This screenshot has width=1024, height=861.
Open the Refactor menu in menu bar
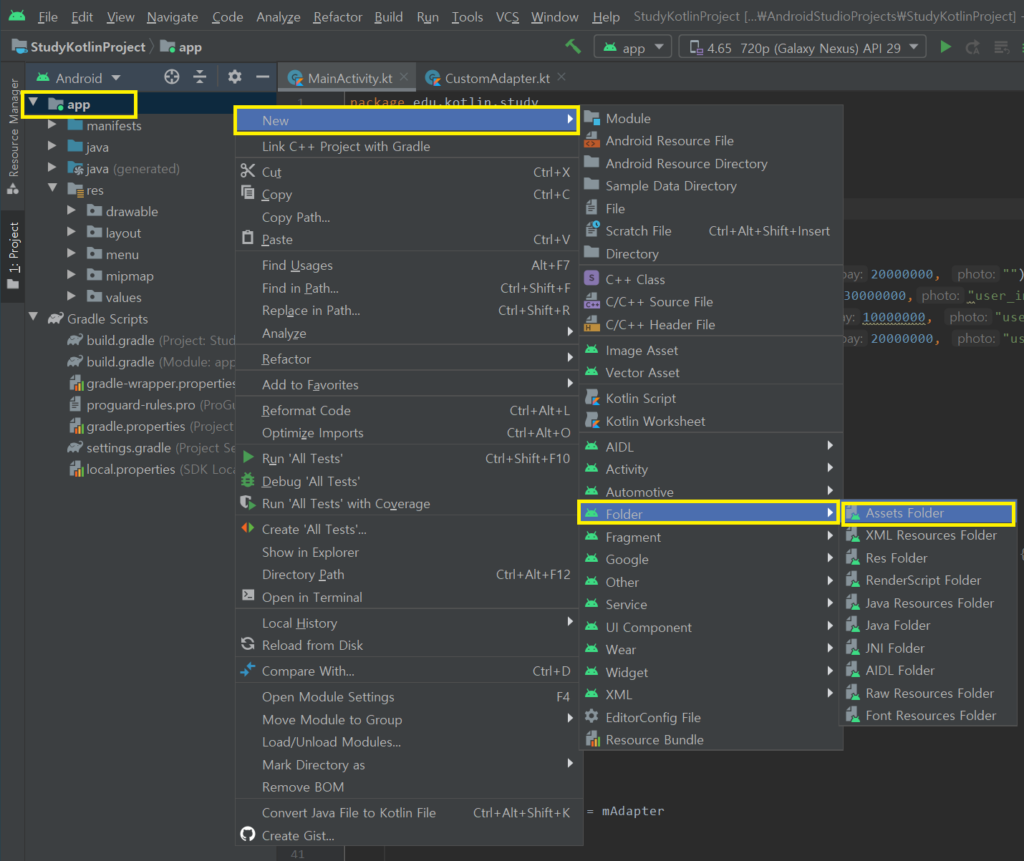point(337,17)
